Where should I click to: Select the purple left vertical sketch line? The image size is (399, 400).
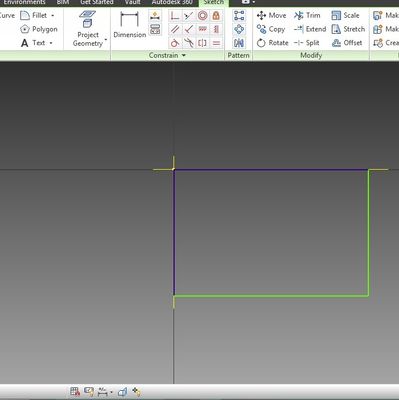click(174, 232)
